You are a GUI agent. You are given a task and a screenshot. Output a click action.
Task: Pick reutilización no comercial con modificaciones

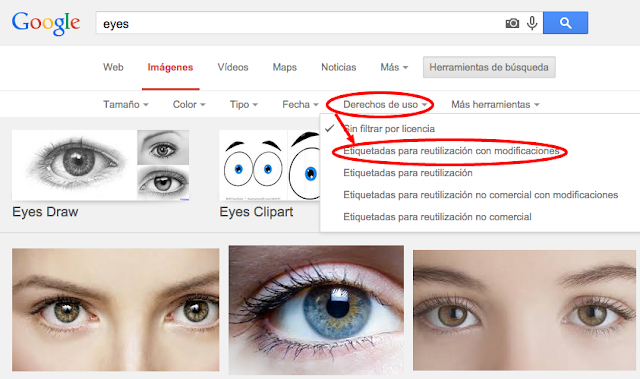click(x=480, y=195)
